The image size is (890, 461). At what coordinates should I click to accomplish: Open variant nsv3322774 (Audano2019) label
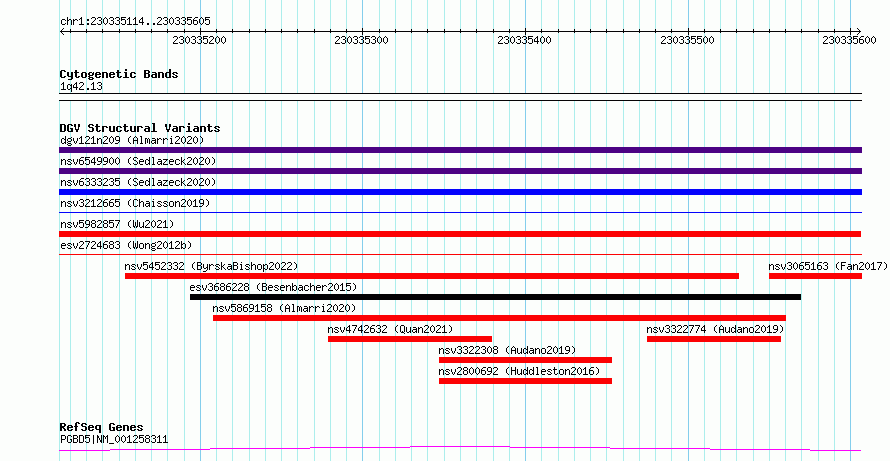click(715, 329)
